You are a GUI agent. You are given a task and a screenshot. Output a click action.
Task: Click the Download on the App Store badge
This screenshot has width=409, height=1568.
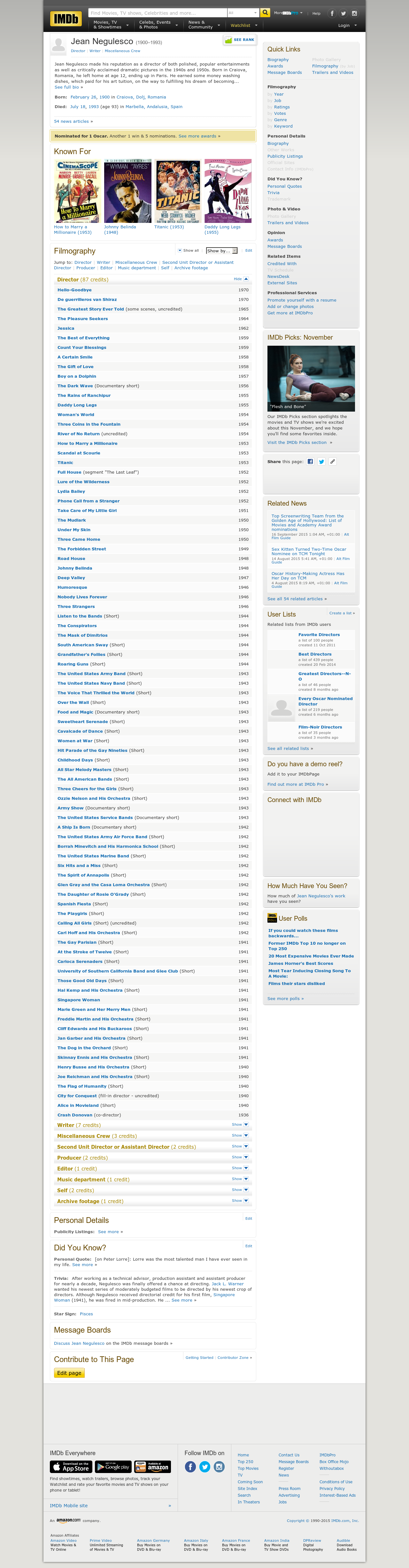point(71,1466)
